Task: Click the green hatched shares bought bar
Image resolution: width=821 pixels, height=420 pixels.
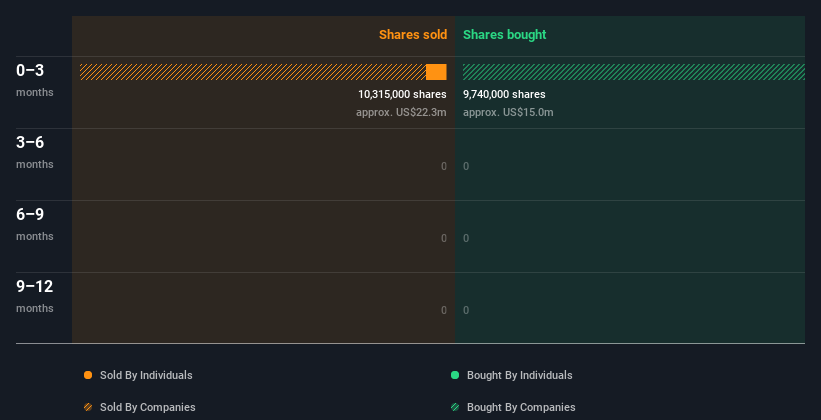Action: click(633, 72)
